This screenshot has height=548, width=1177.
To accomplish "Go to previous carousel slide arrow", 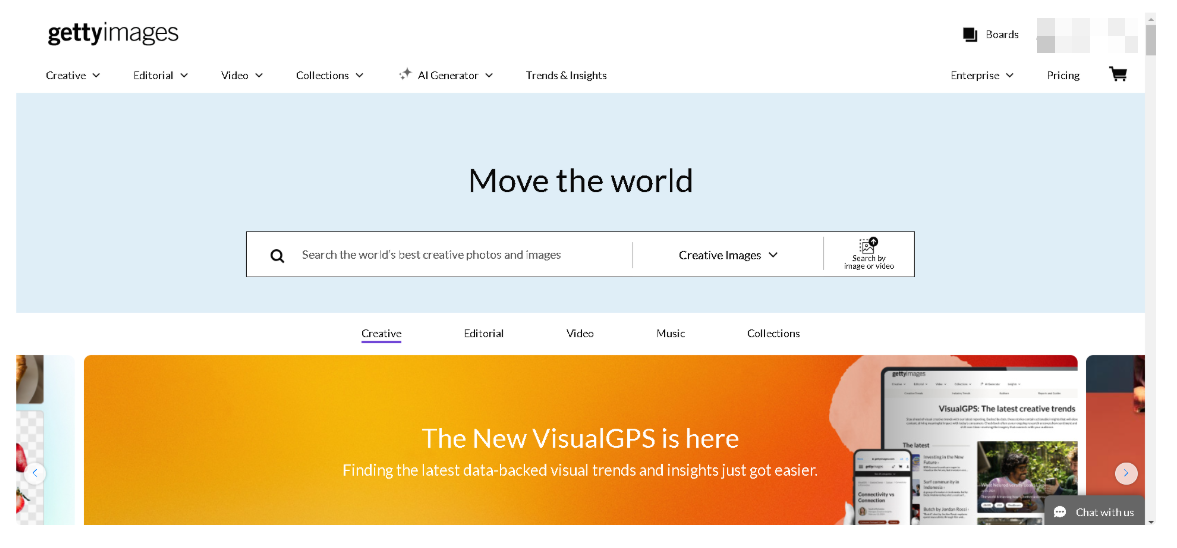I will point(36,473).
